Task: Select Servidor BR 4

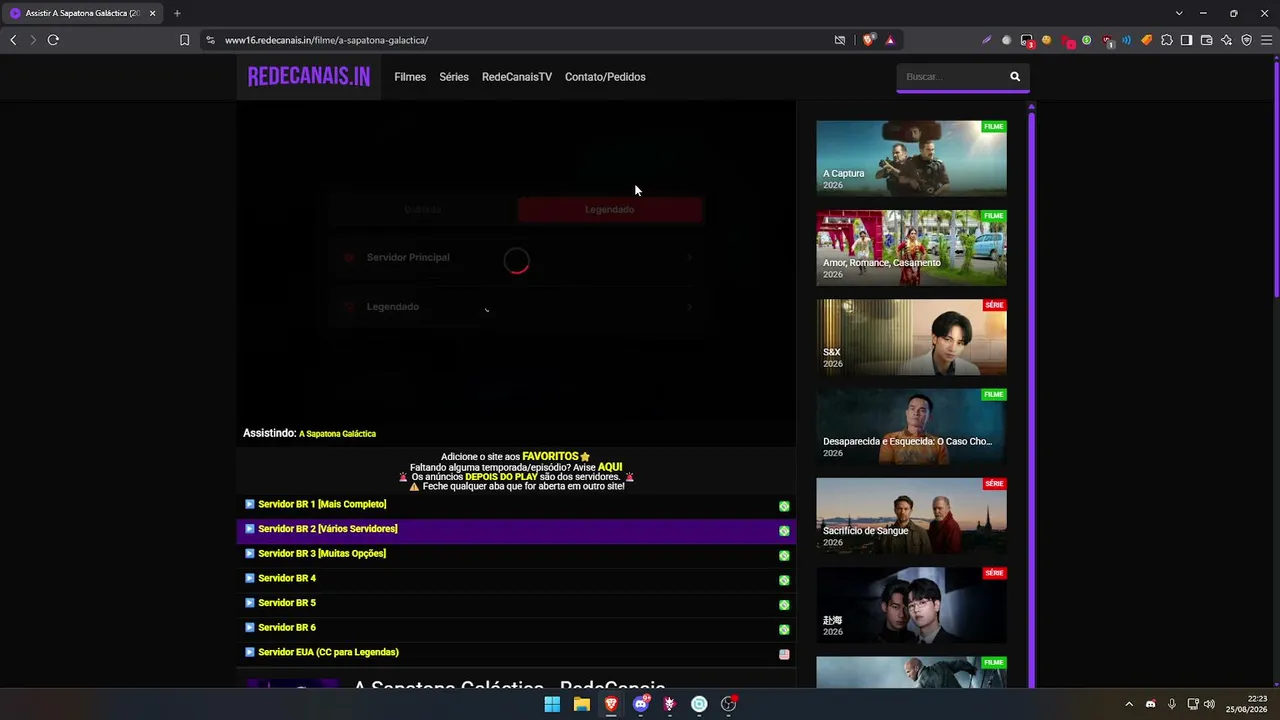Action: 287,578
